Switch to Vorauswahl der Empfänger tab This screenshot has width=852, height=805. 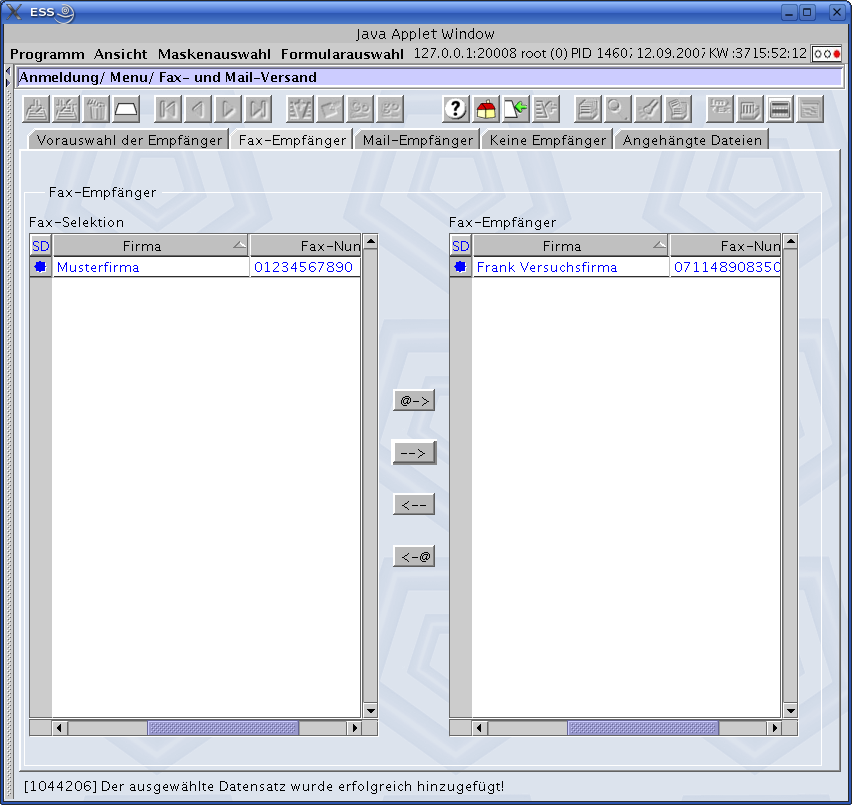(129, 140)
